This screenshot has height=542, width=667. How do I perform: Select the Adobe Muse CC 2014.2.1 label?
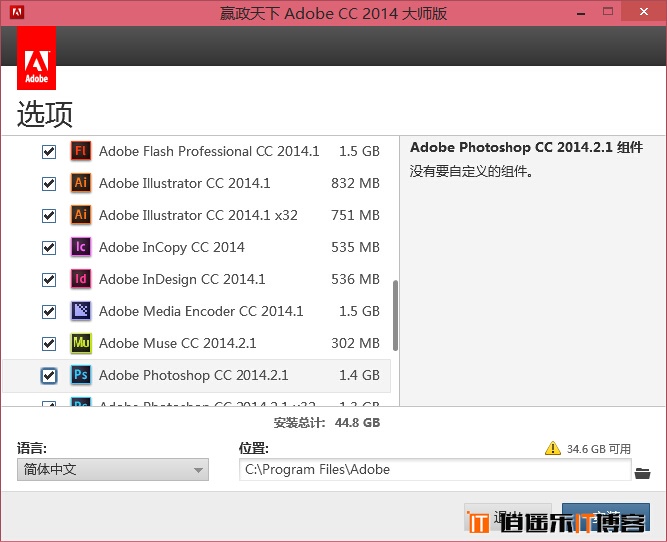point(178,343)
